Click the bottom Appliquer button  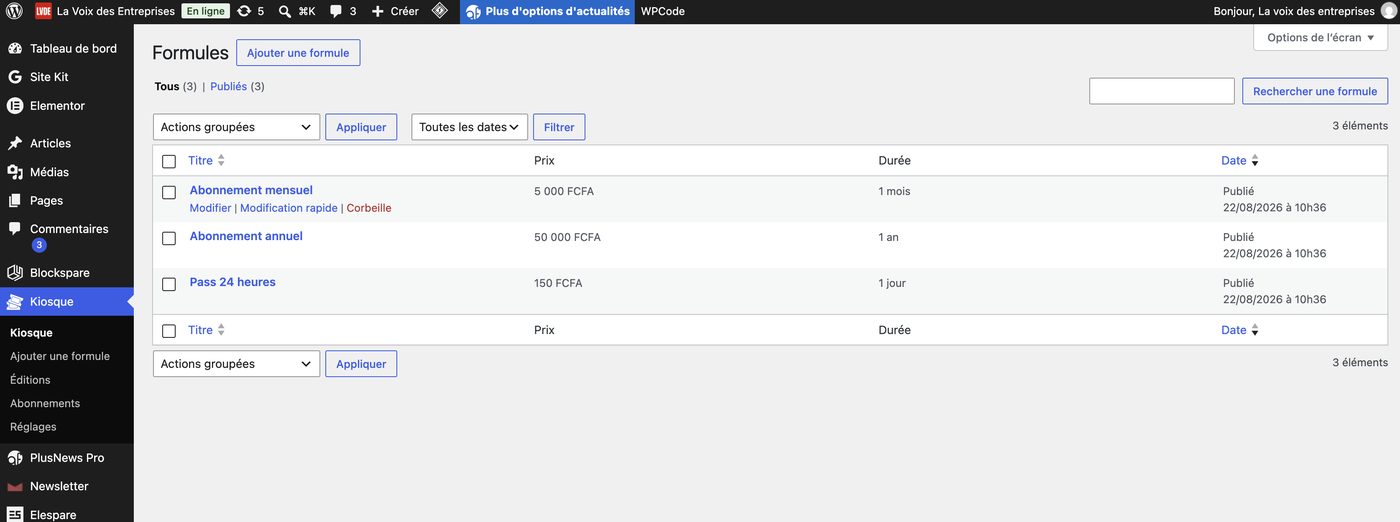(361, 364)
